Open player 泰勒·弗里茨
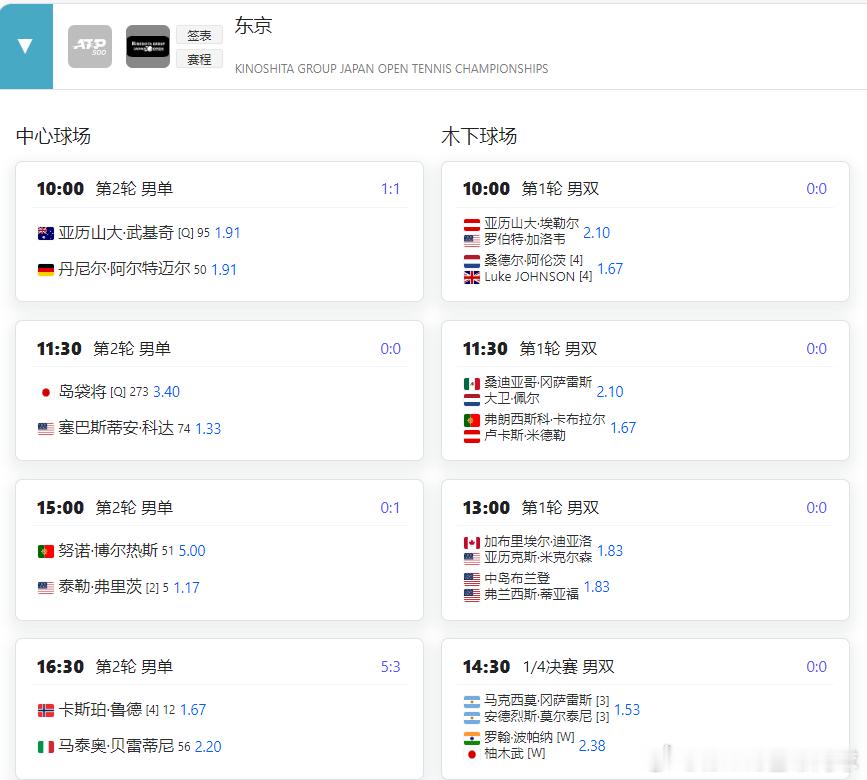This screenshot has width=867, height=780. tap(100, 587)
